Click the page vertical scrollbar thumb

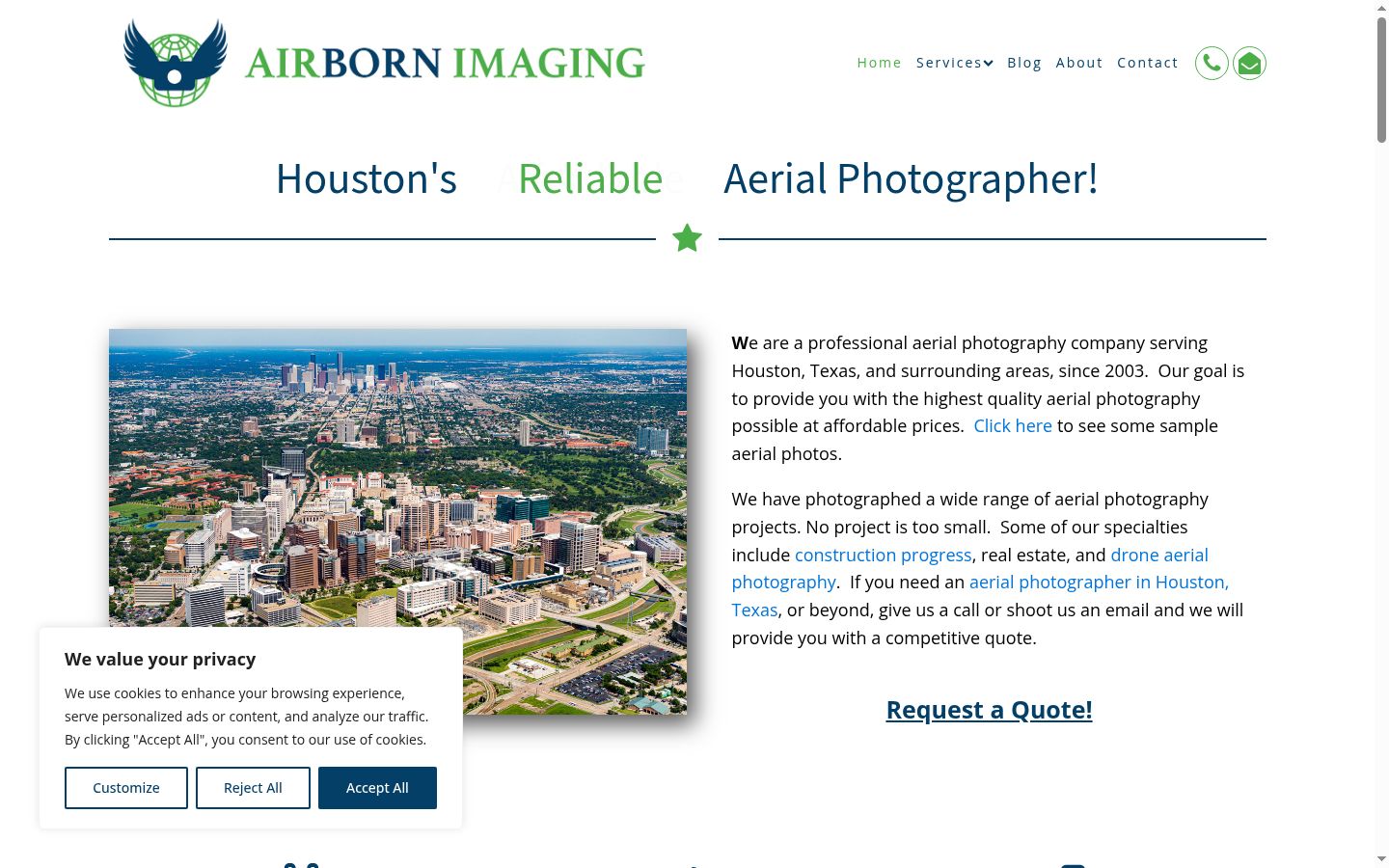point(1381,80)
